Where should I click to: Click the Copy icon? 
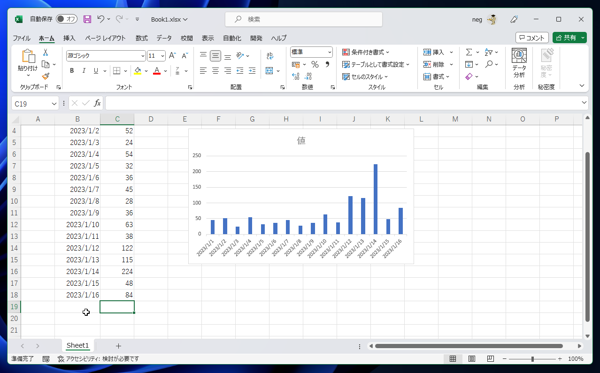[46, 64]
